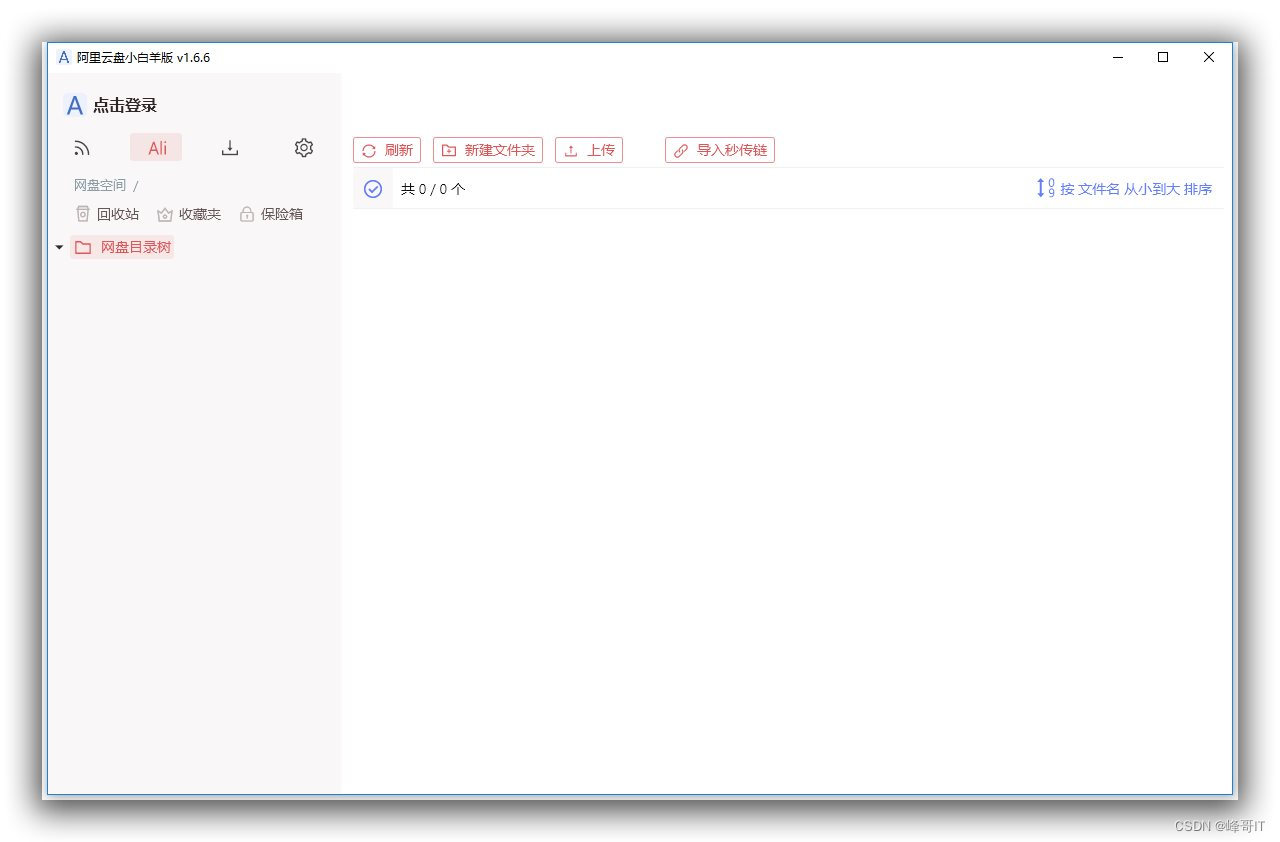Click the app logo beside 点击登录
The width and height of the screenshot is (1280, 842).
tap(75, 105)
